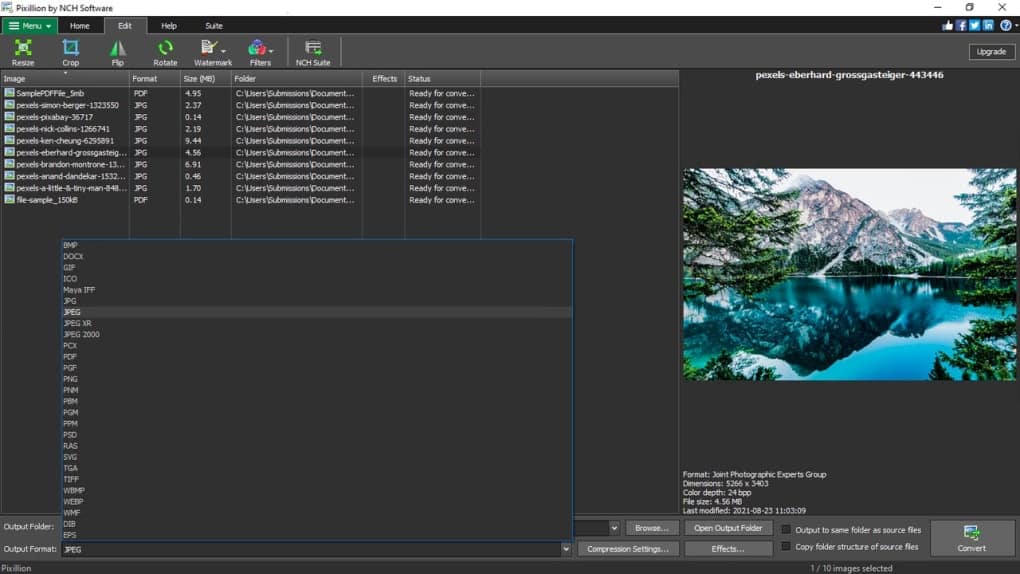The height and width of the screenshot is (574, 1020).
Task: Select the Resize tool
Action: (x=23, y=52)
